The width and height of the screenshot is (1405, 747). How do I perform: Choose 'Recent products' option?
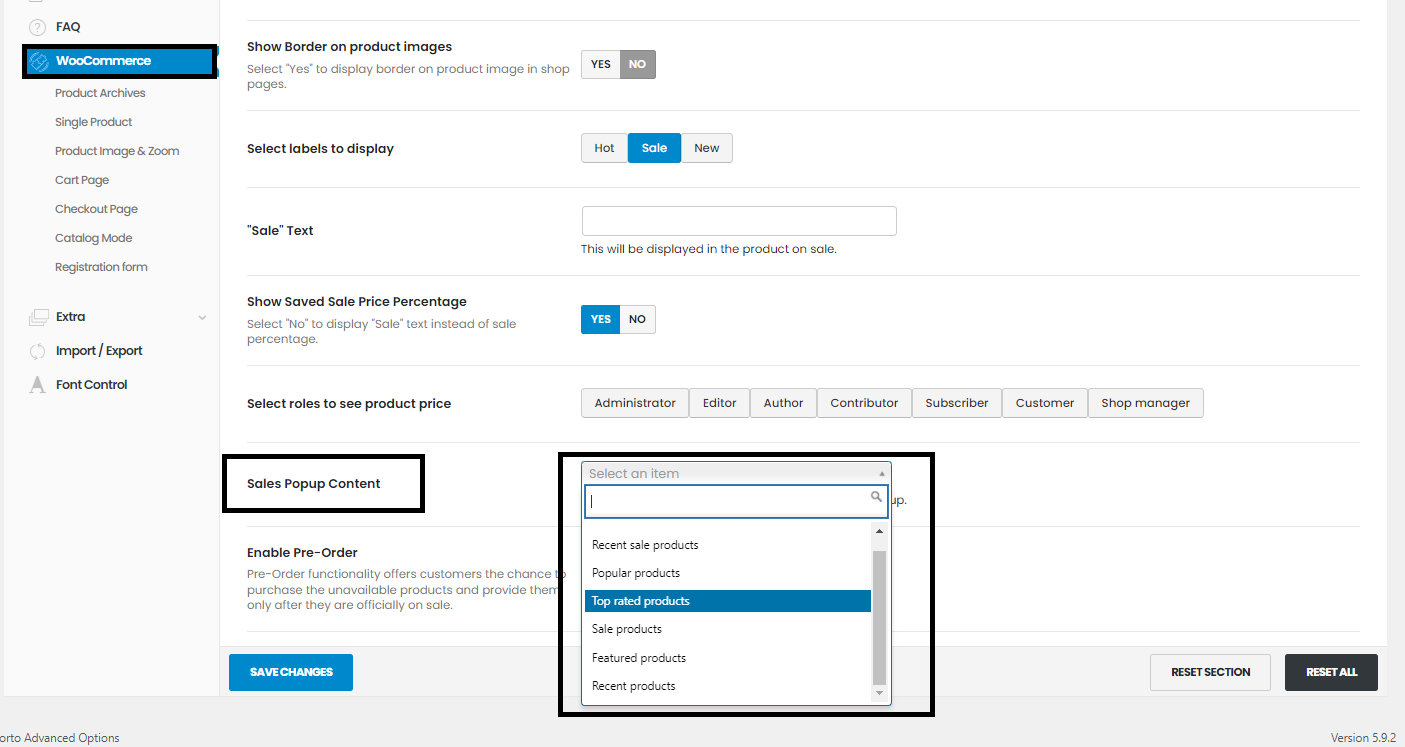coord(728,686)
